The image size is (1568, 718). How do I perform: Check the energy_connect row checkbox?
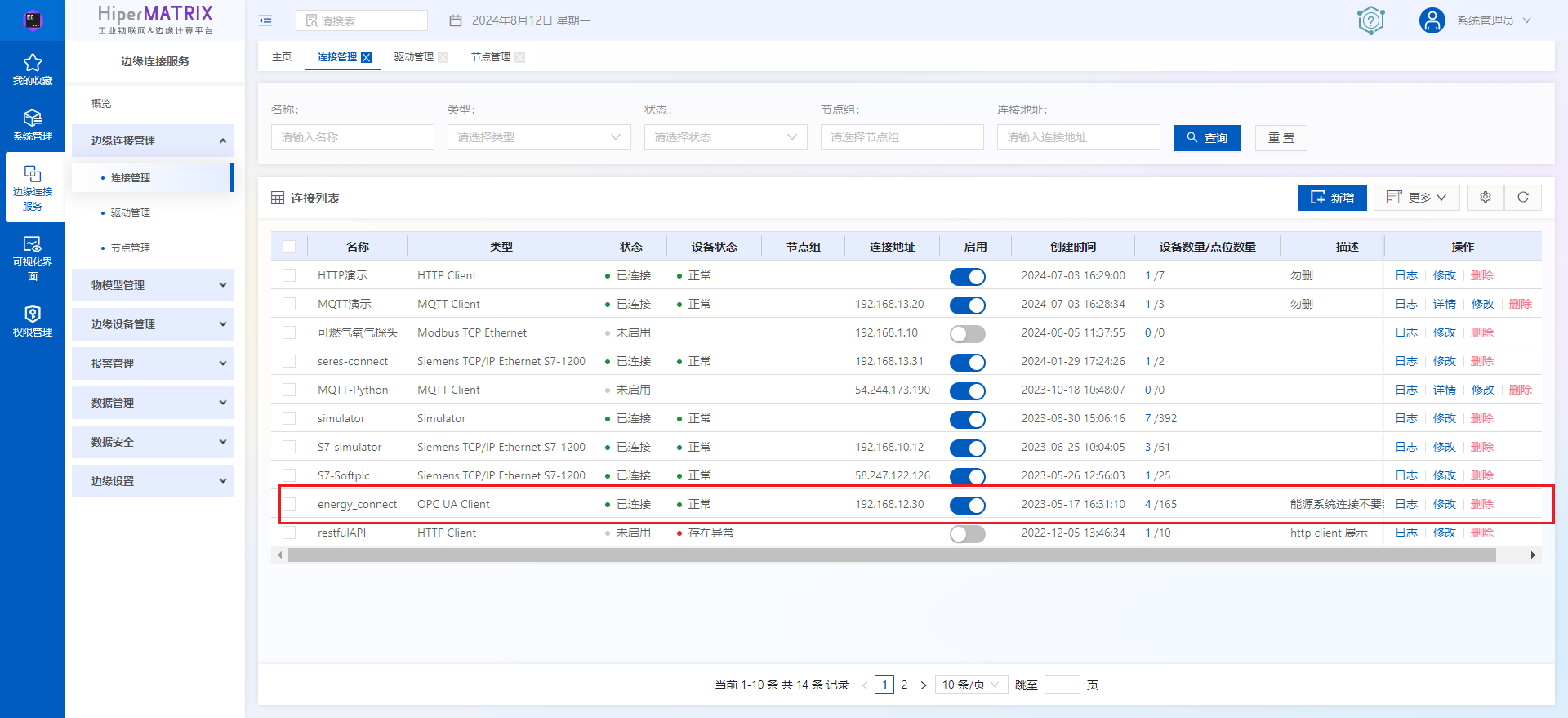click(289, 504)
